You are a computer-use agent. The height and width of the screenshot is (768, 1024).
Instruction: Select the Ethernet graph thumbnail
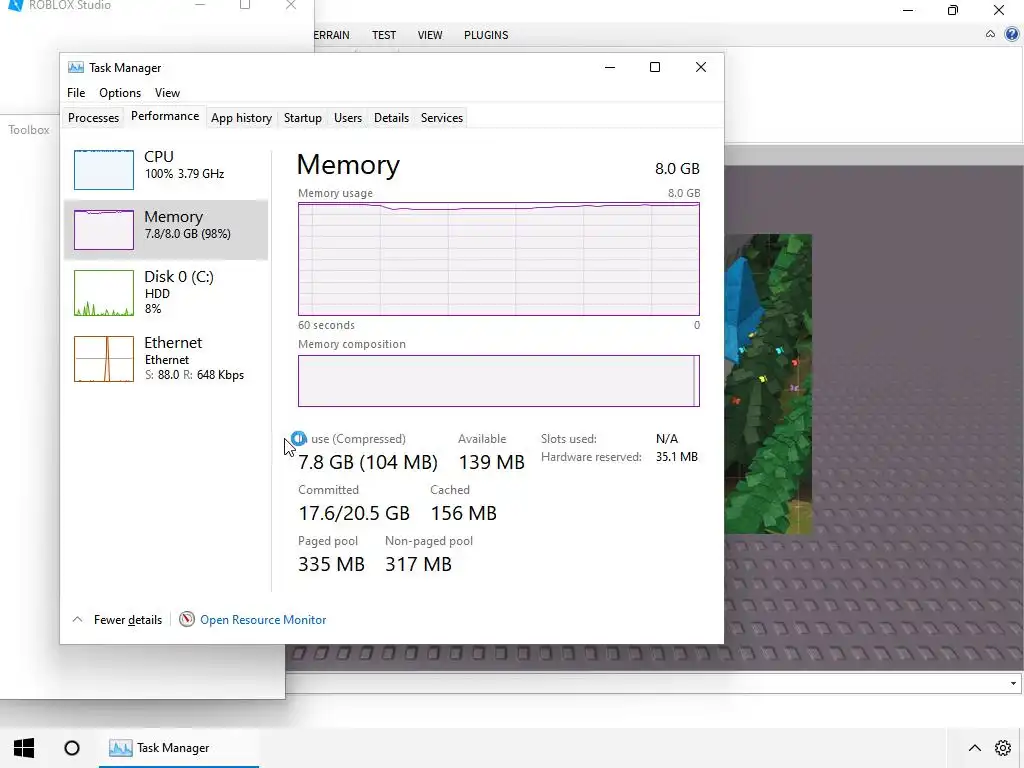point(104,359)
